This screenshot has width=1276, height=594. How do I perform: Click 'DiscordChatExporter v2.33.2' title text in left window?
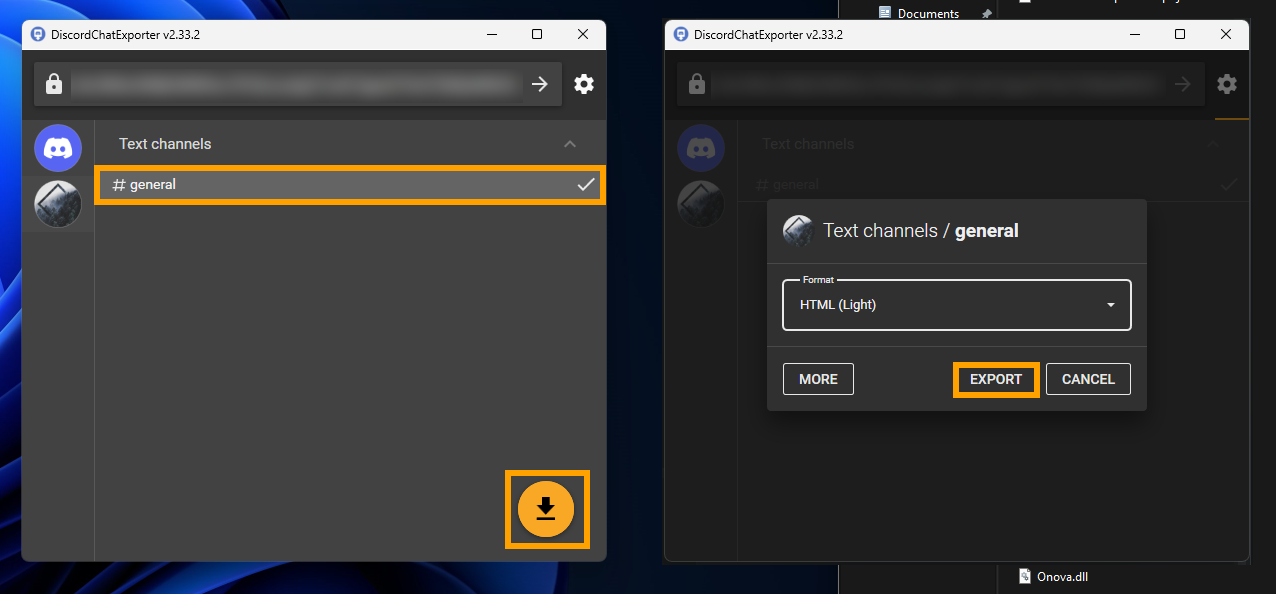(x=125, y=34)
